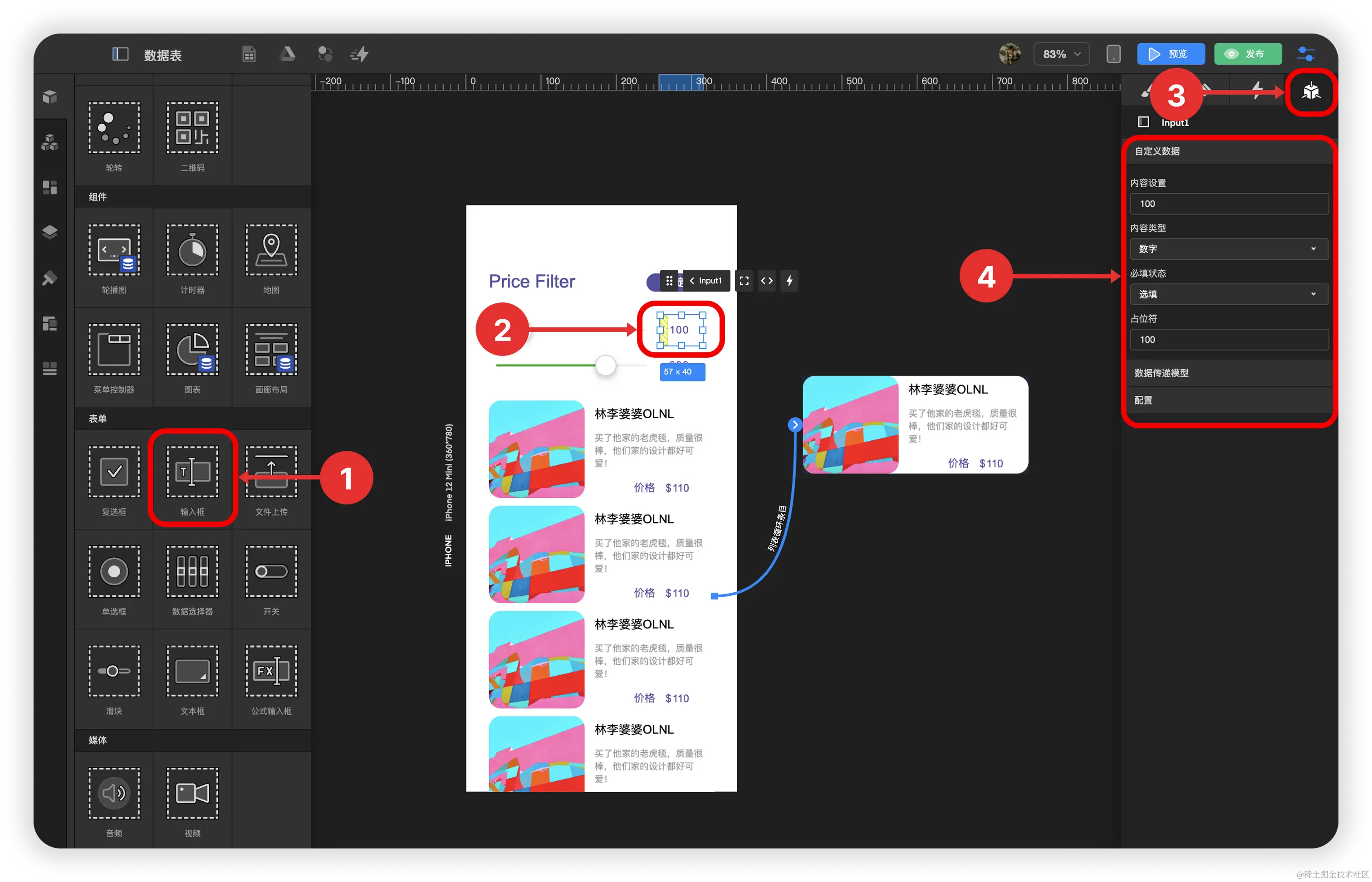Pick the 地图 map component

tap(271, 250)
